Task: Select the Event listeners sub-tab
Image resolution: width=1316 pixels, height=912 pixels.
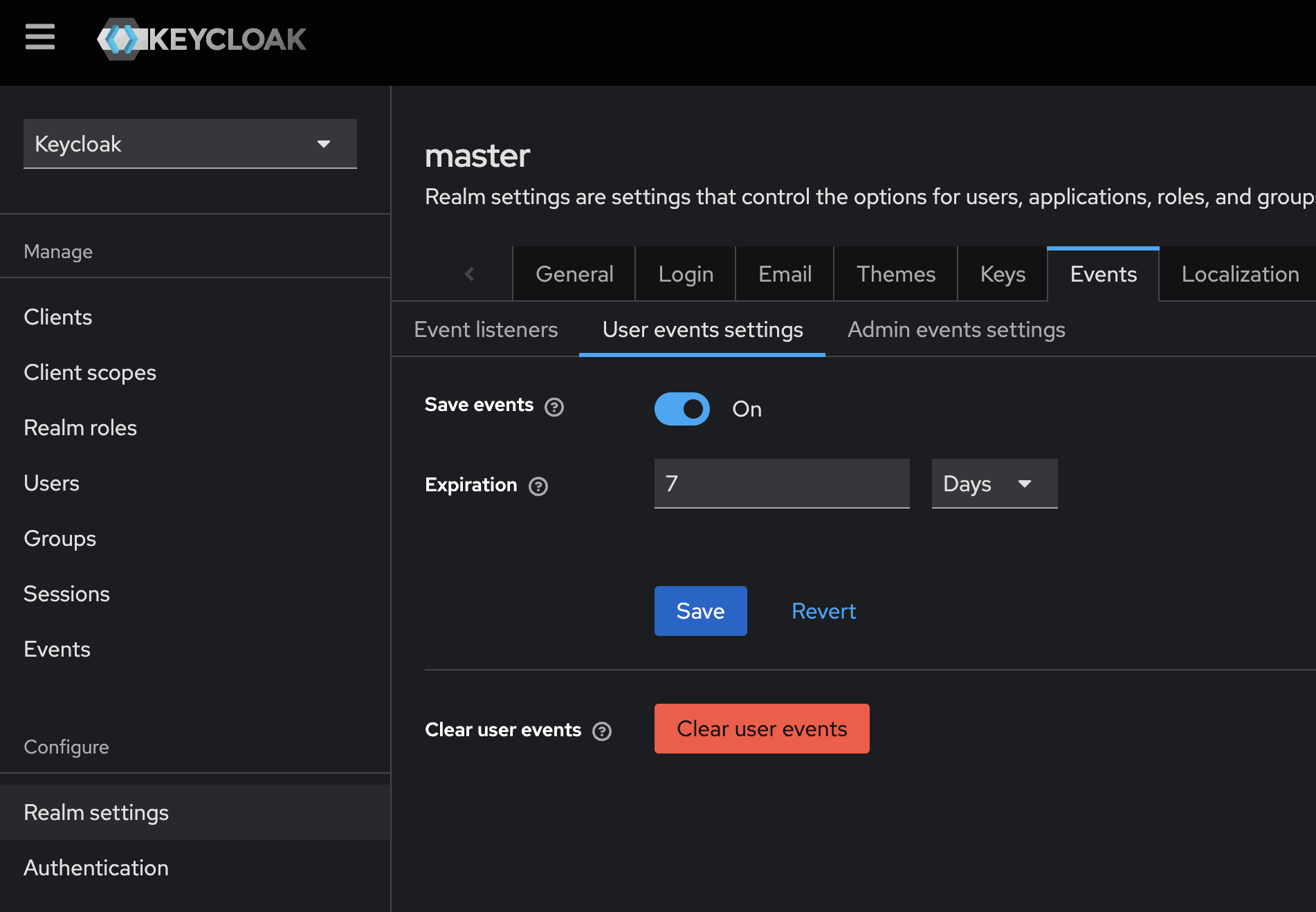Action: (486, 330)
